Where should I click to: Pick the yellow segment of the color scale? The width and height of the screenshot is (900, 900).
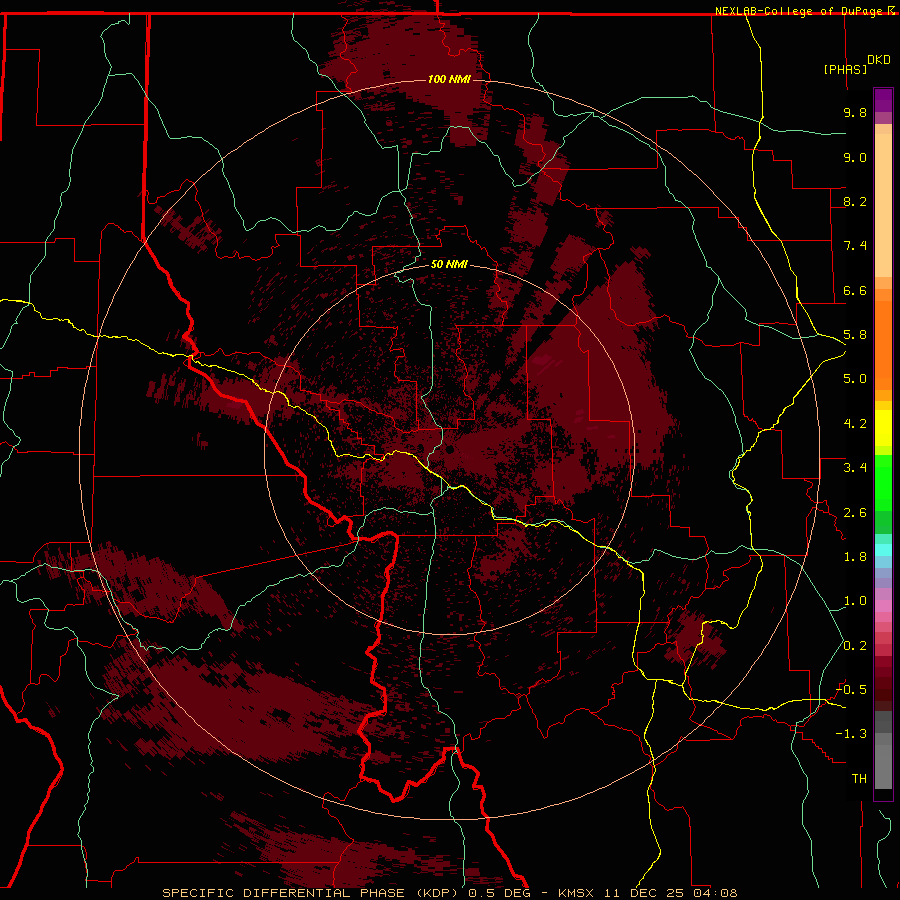click(x=883, y=428)
